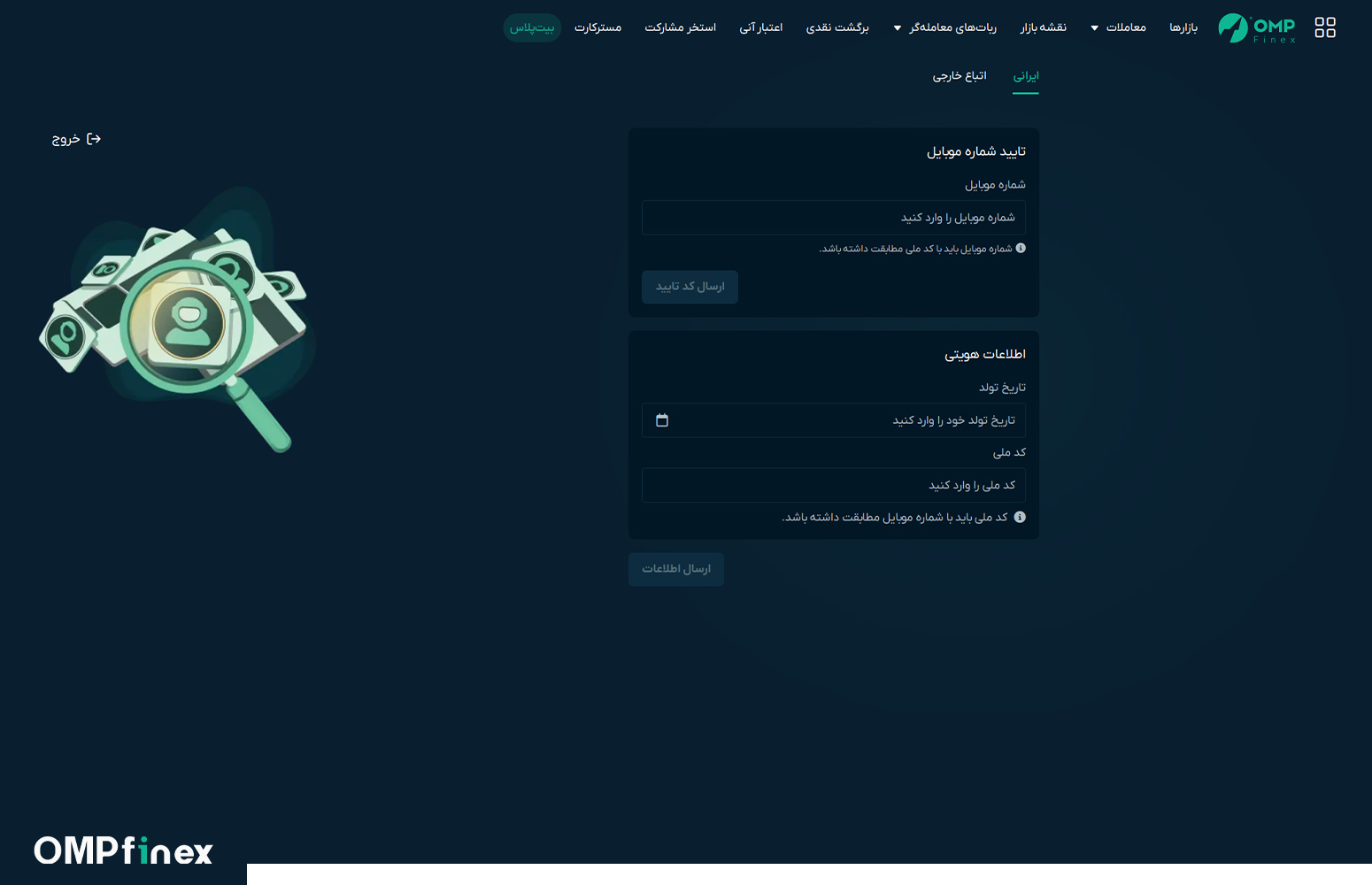Open نقشه بازار in the navbar
1372x885 pixels.
[x=1044, y=27]
